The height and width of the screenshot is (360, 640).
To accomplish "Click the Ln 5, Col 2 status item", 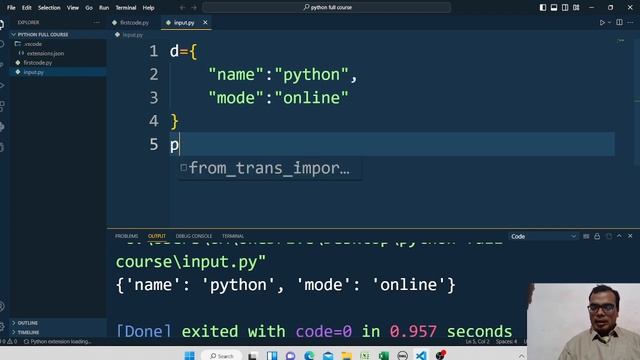I will [477, 341].
